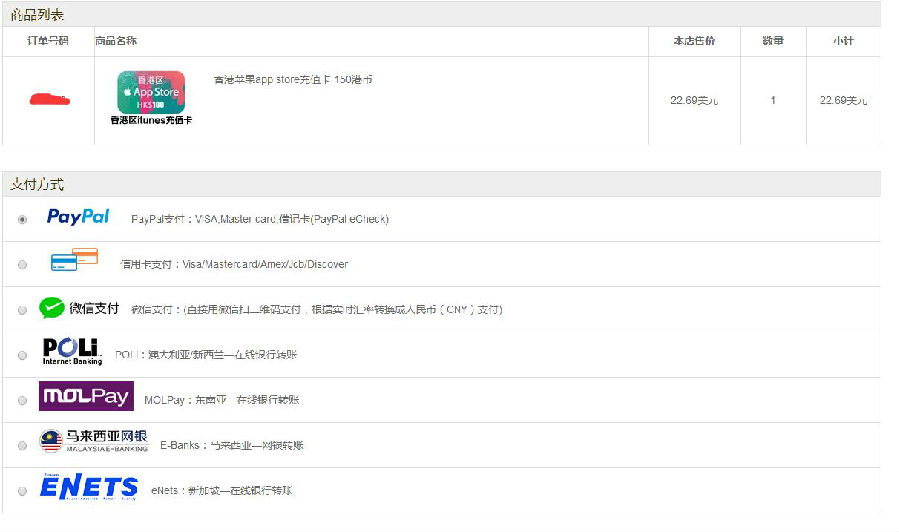Screen dimensions: 899x532
Task: Click the purple MOLPay logo
Action: tap(86, 396)
